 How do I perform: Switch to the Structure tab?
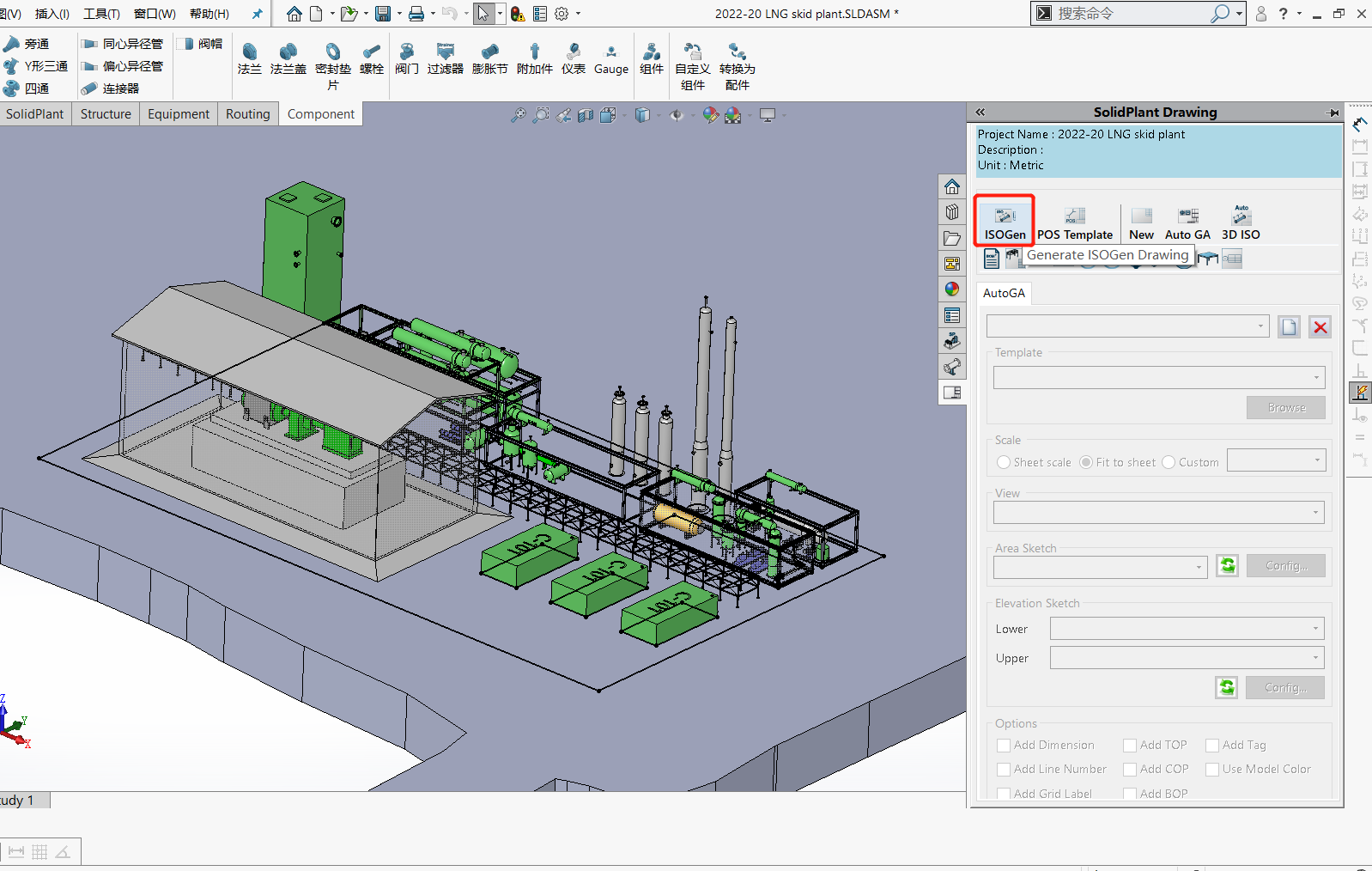106,113
